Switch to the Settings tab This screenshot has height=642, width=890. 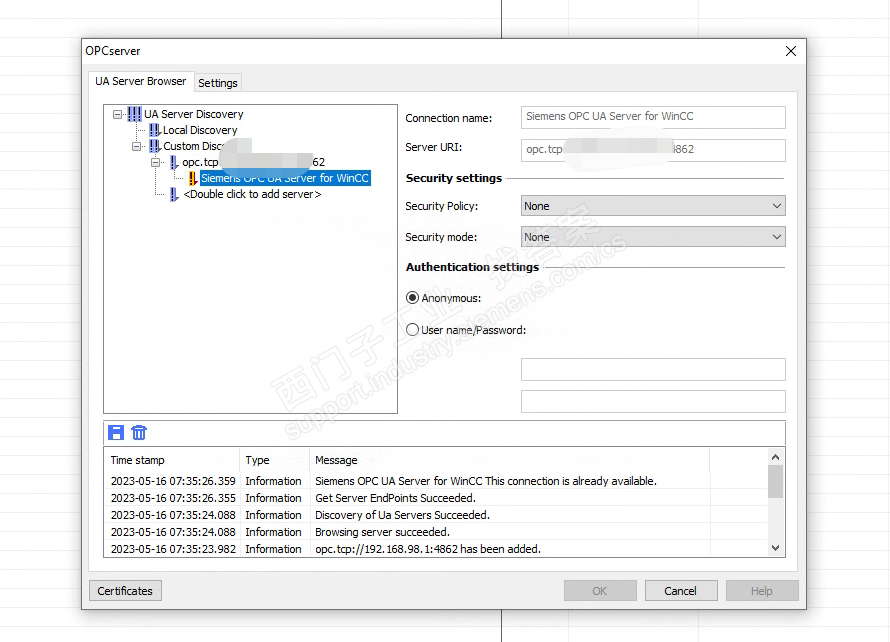[x=217, y=83]
